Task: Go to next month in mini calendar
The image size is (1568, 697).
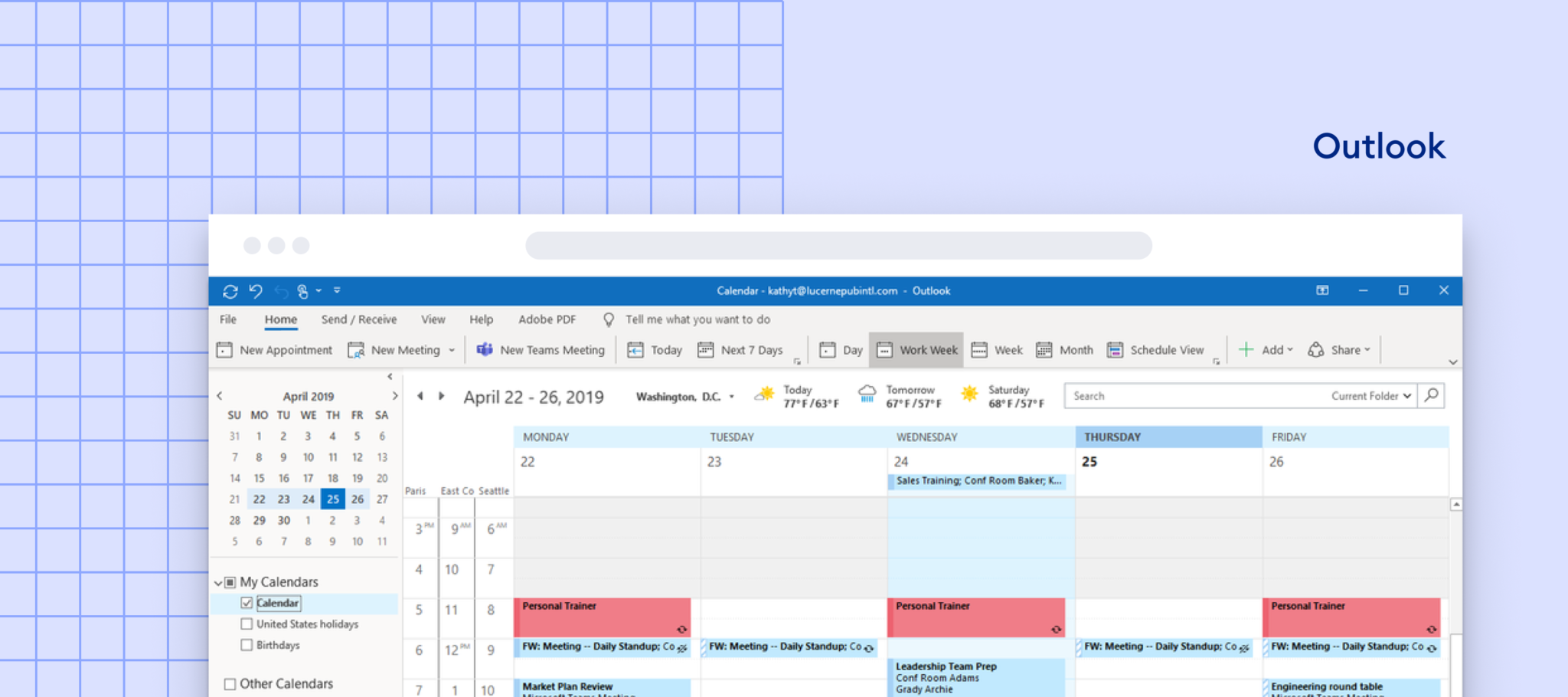Action: (395, 396)
